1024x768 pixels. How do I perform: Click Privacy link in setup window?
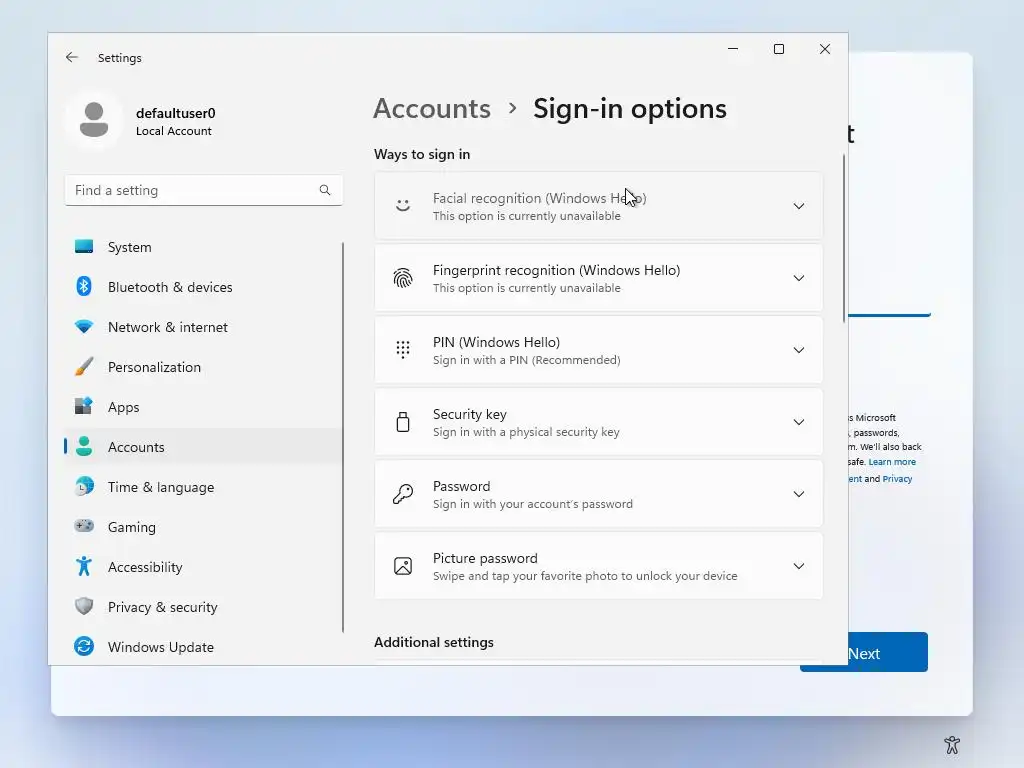[897, 479]
